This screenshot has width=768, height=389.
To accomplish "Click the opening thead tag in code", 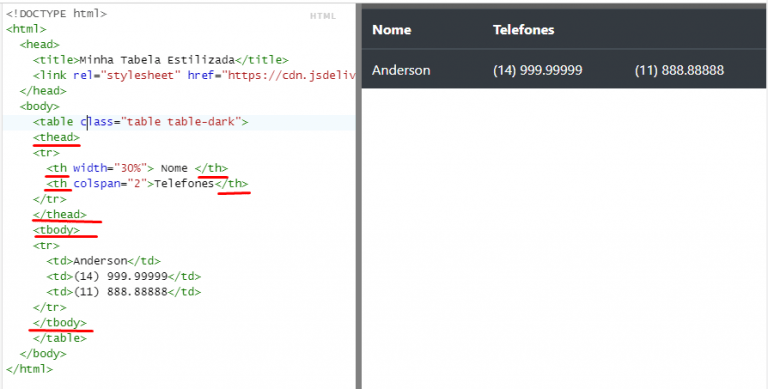I will click(56, 137).
